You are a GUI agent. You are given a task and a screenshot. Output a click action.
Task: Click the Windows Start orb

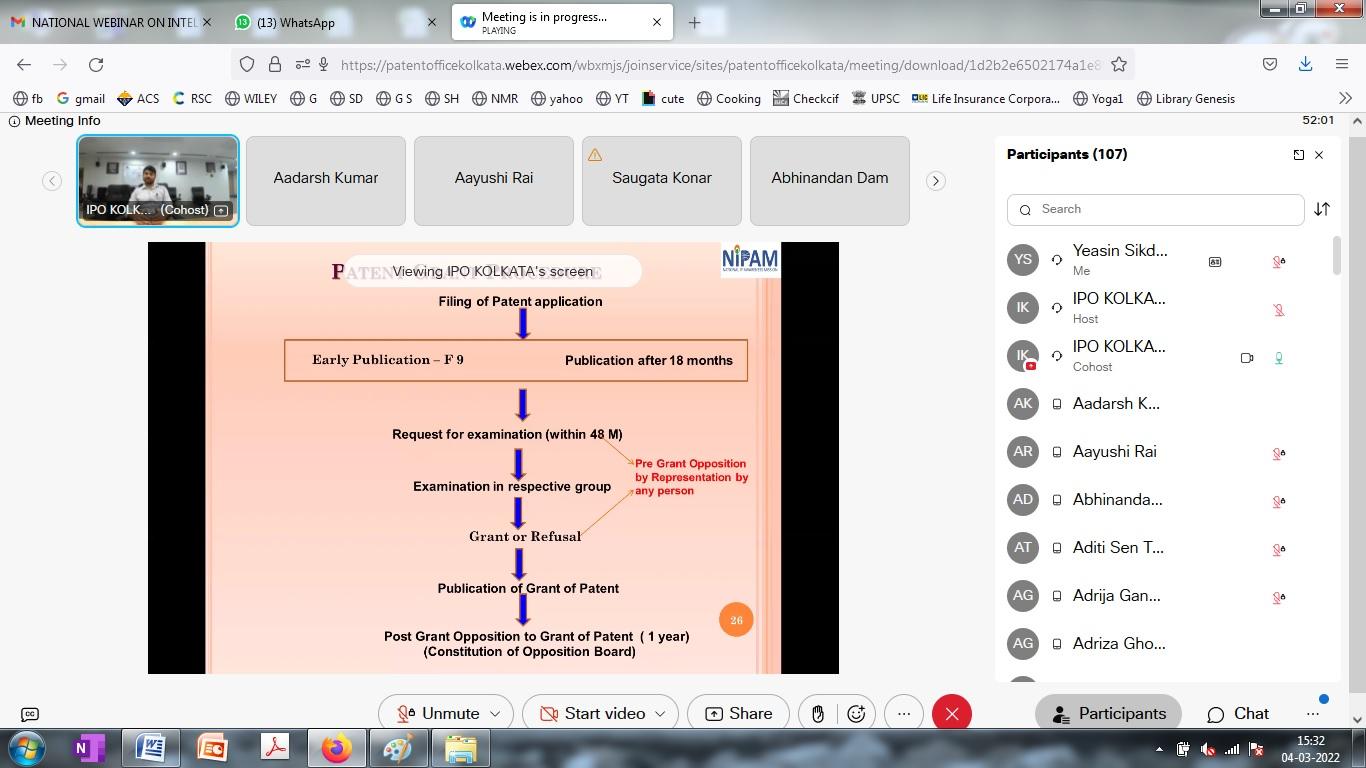[27, 748]
